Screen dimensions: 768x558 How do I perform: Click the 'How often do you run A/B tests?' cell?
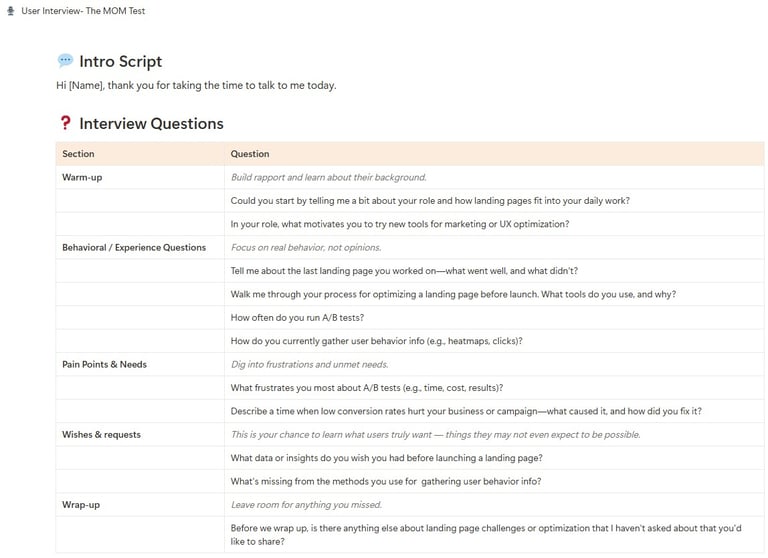point(494,317)
